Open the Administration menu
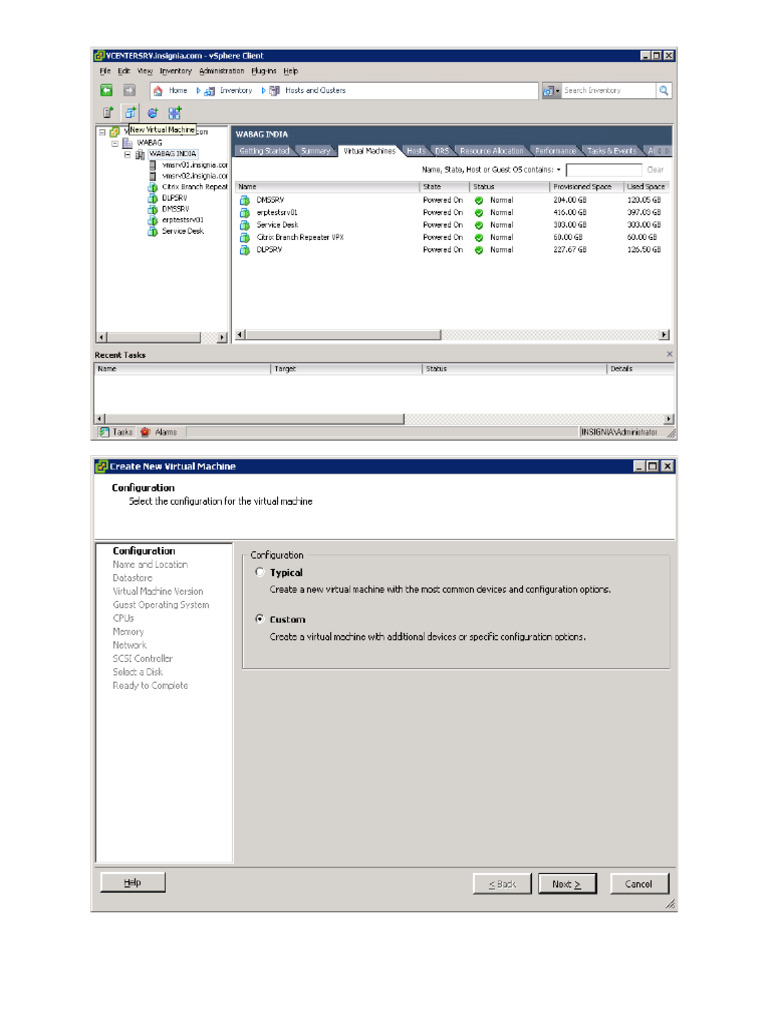Viewport: 768px width, 1024px height. pyautogui.click(x=221, y=71)
